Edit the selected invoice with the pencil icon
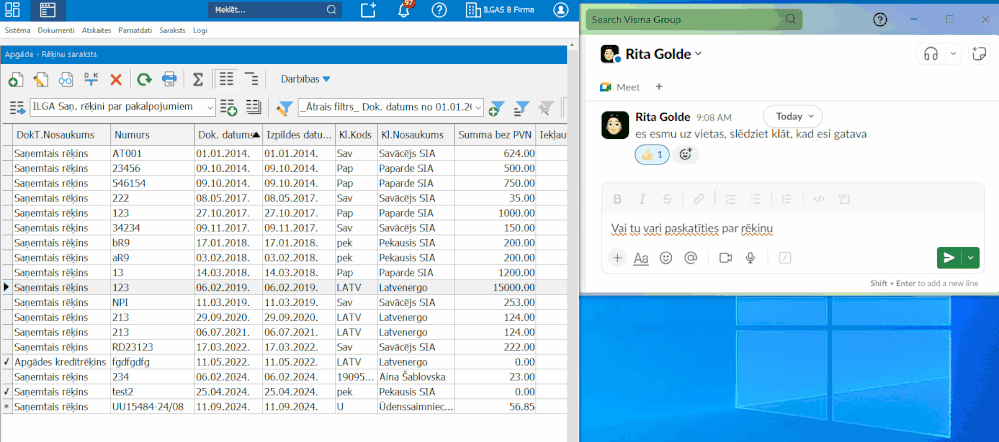 click(x=41, y=79)
